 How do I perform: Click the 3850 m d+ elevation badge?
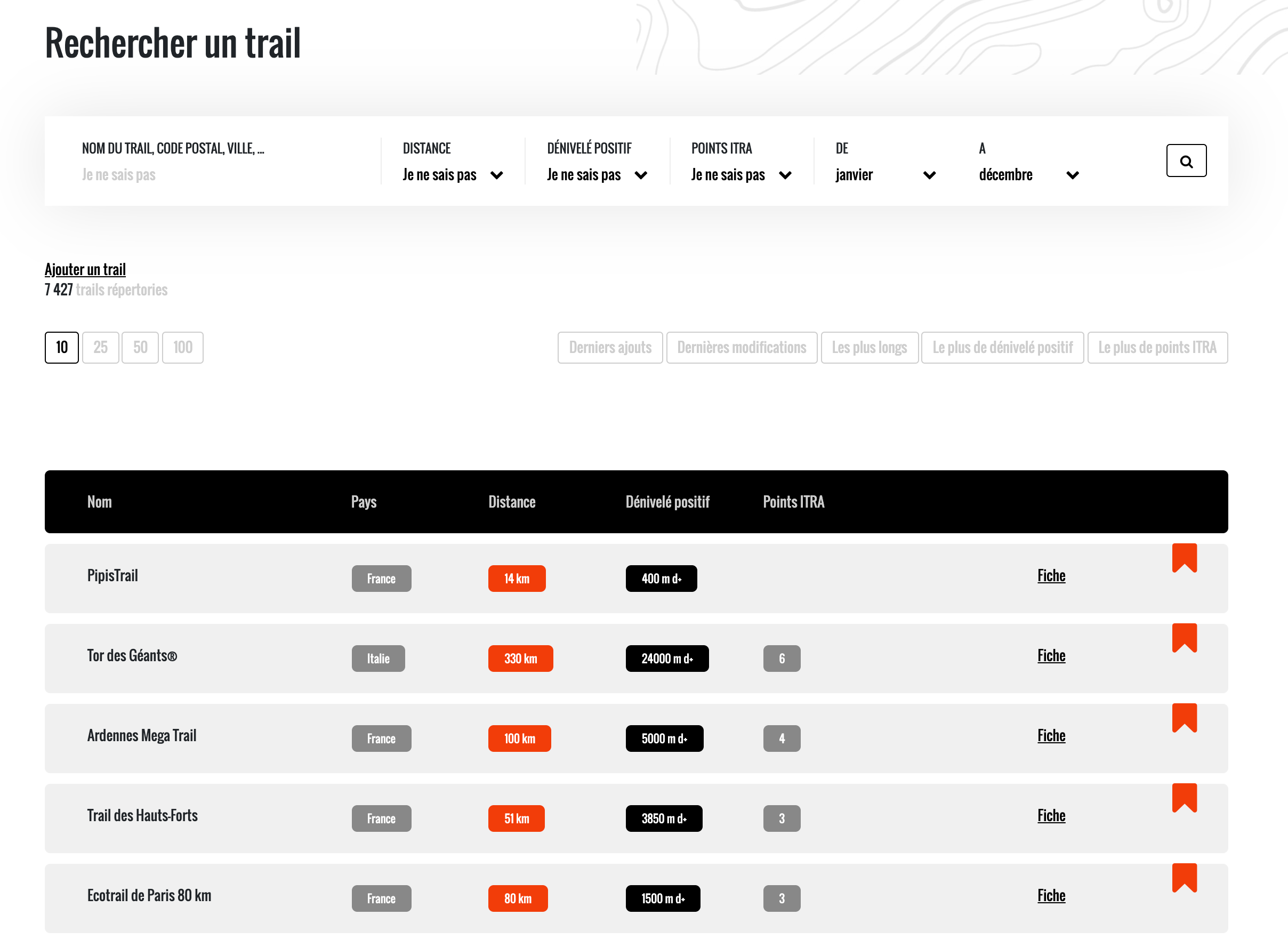pos(664,819)
